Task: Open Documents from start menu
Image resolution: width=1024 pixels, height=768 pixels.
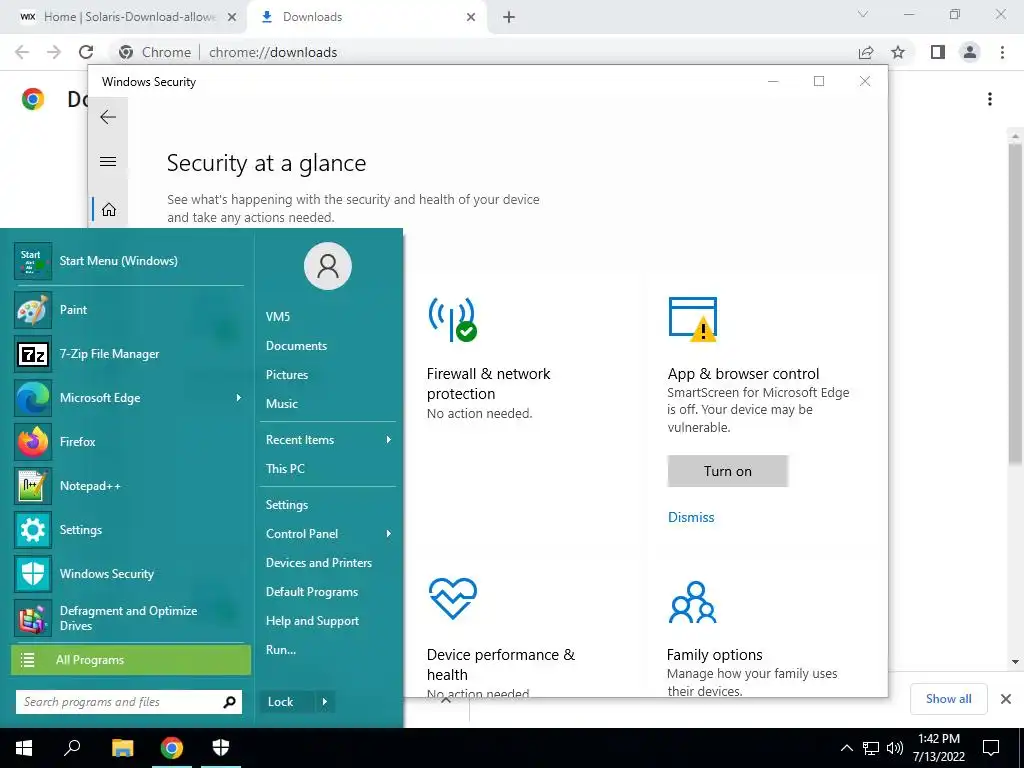Action: click(296, 346)
